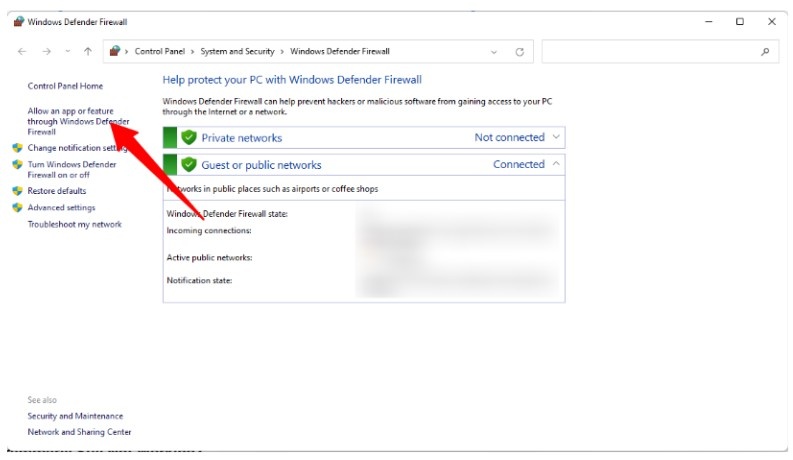This screenshot has width=793, height=460.
Task: Click green shield icon for public networks
Action: click(189, 164)
